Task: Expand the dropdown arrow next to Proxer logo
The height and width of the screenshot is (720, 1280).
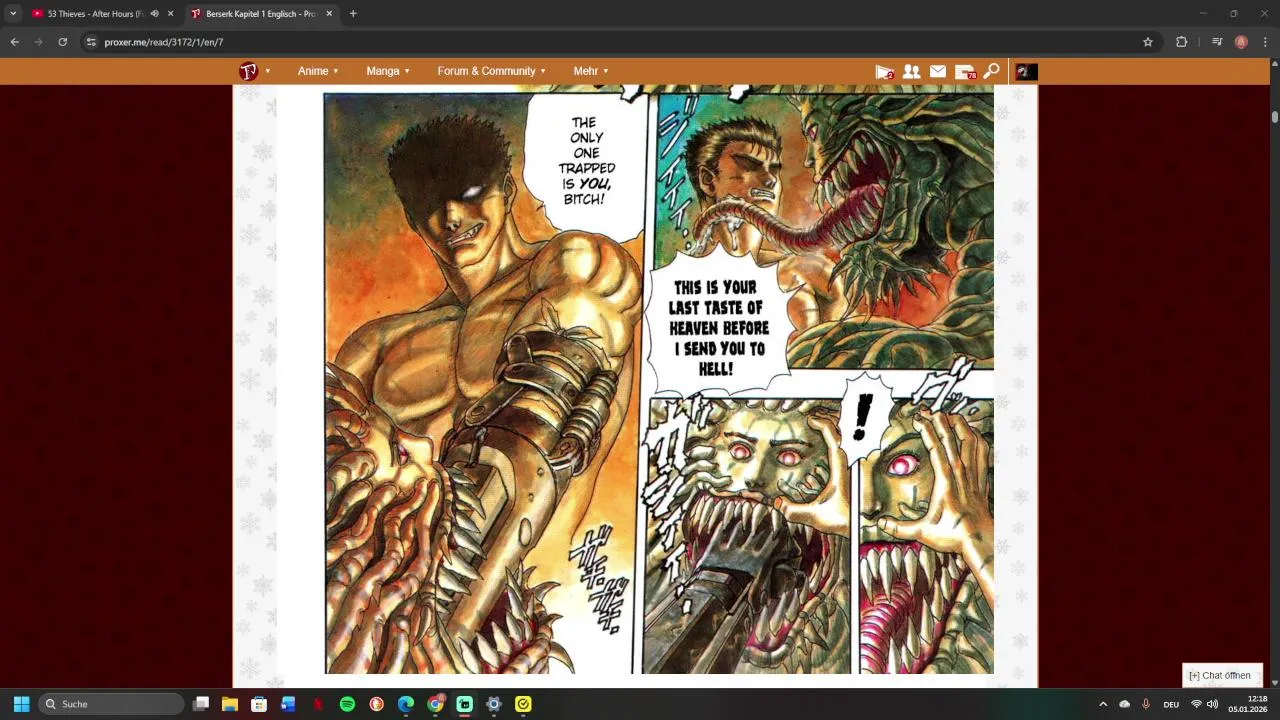Action: [x=268, y=71]
